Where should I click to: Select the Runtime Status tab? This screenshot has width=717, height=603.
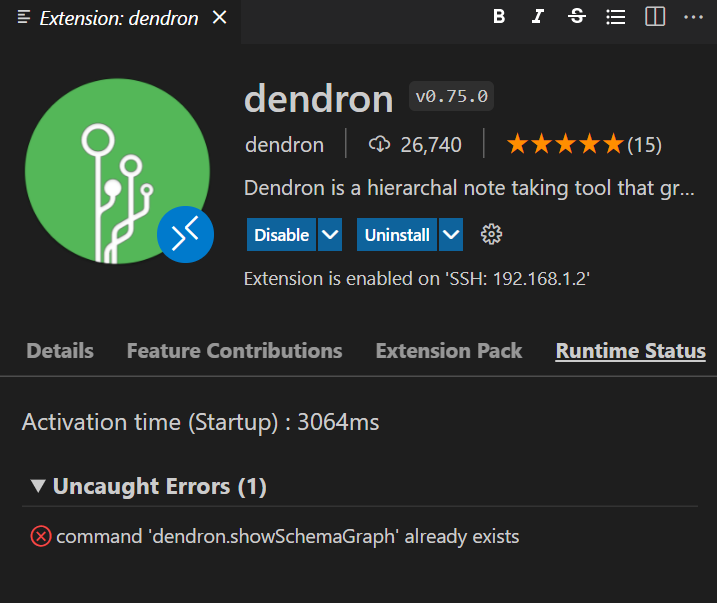tap(631, 351)
